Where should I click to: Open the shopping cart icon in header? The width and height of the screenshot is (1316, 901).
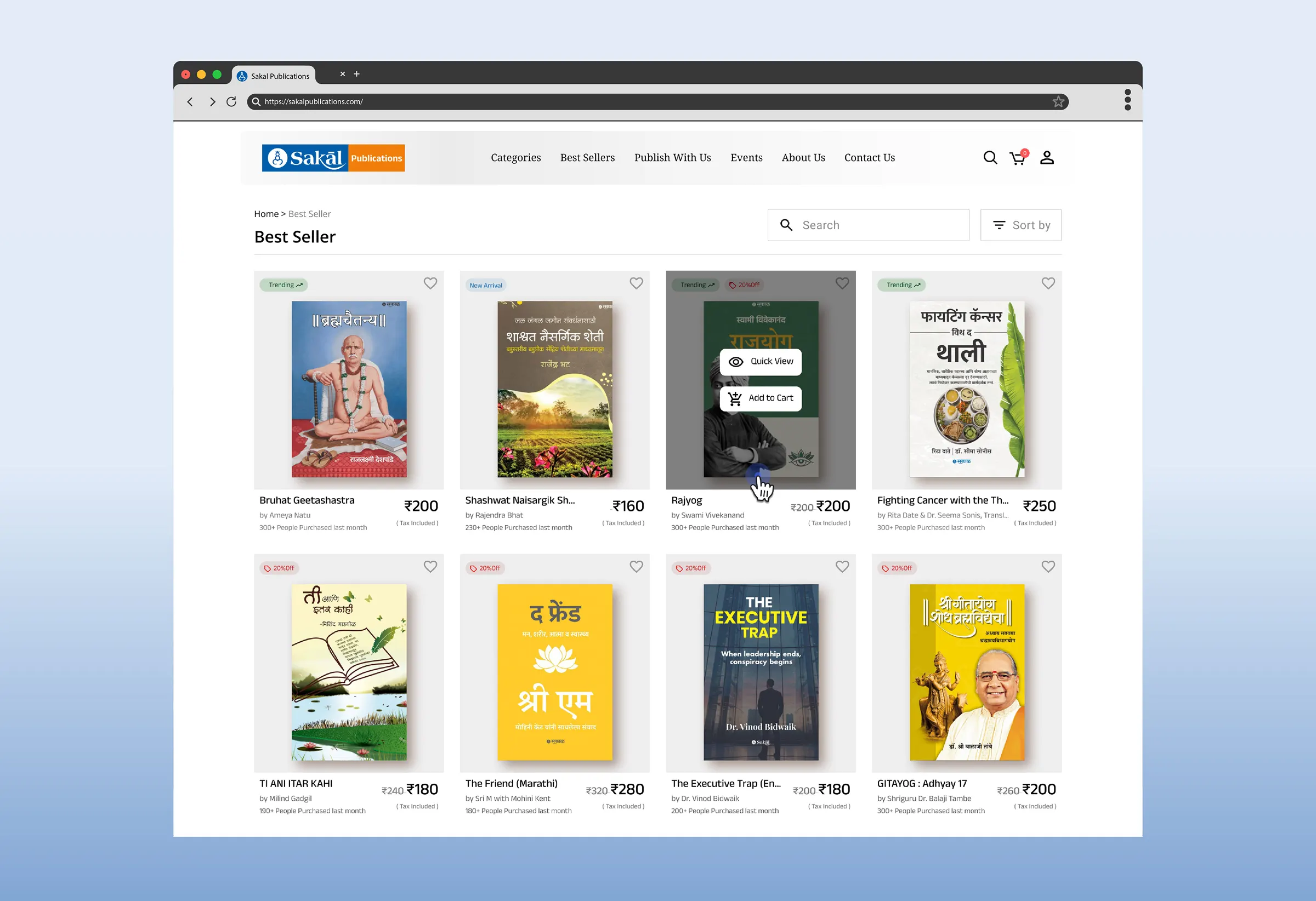[x=1018, y=158]
